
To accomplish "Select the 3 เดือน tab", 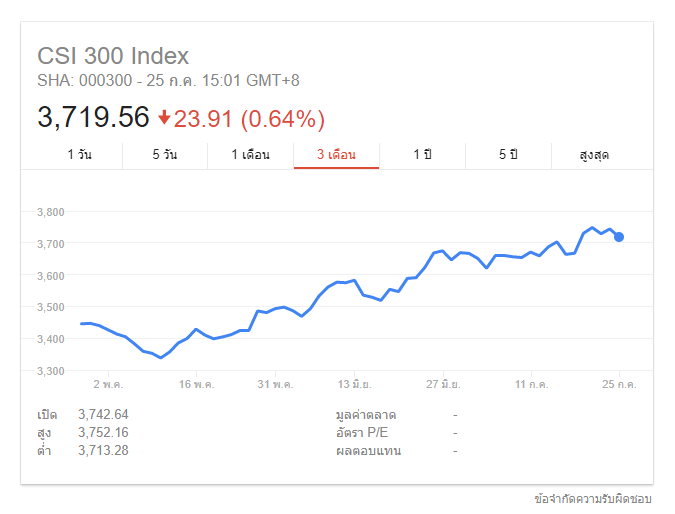I will tap(336, 155).
